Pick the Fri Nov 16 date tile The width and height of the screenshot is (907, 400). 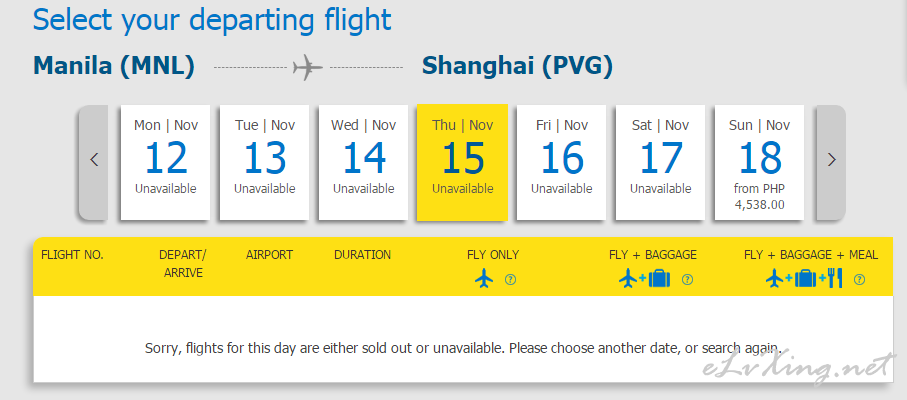[562, 162]
